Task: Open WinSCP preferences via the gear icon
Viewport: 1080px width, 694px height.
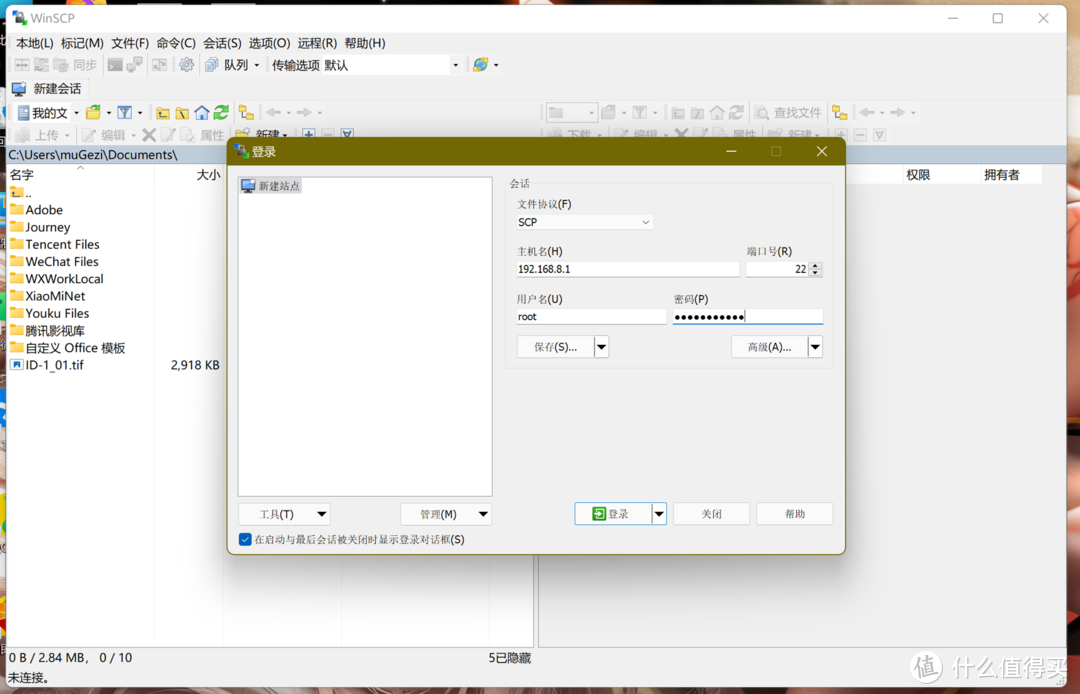Action: (186, 64)
